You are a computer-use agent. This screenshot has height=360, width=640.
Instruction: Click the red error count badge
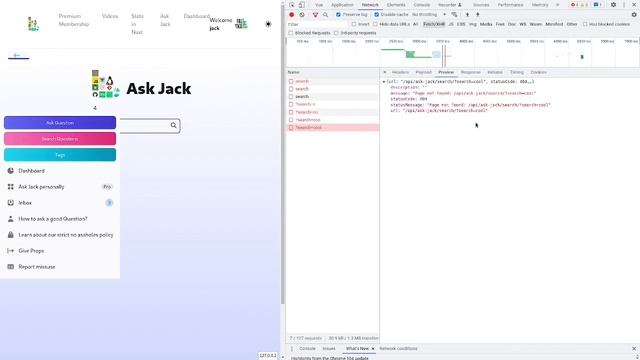575,5
